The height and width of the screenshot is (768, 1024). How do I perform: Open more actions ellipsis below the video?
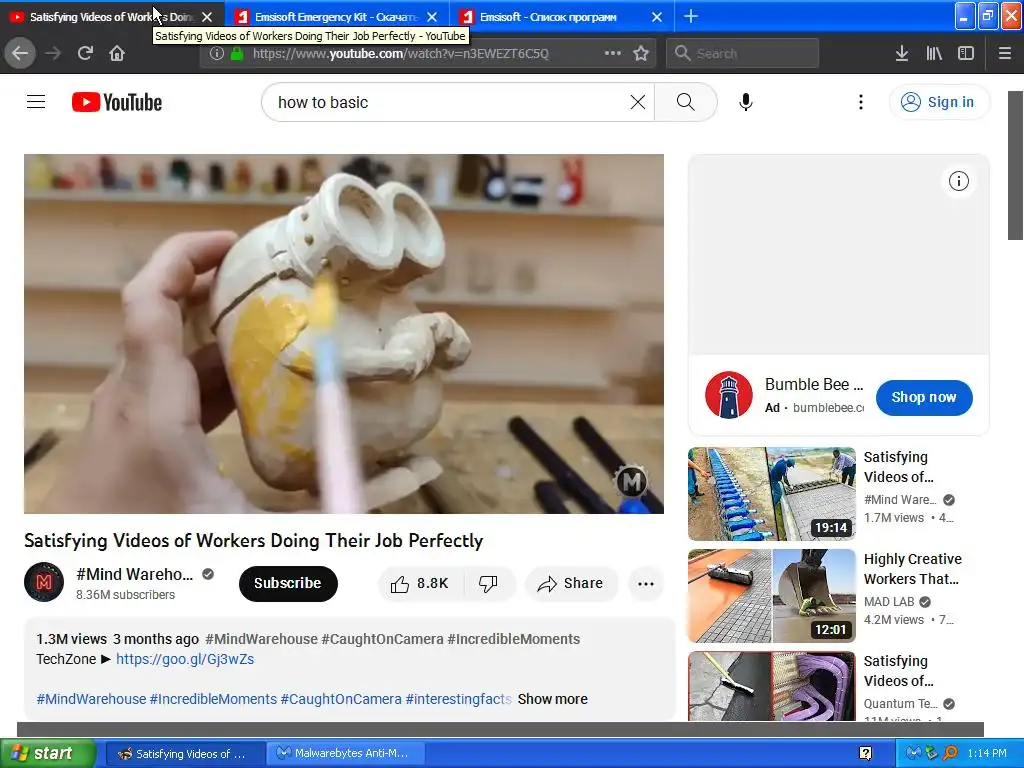[x=646, y=584]
